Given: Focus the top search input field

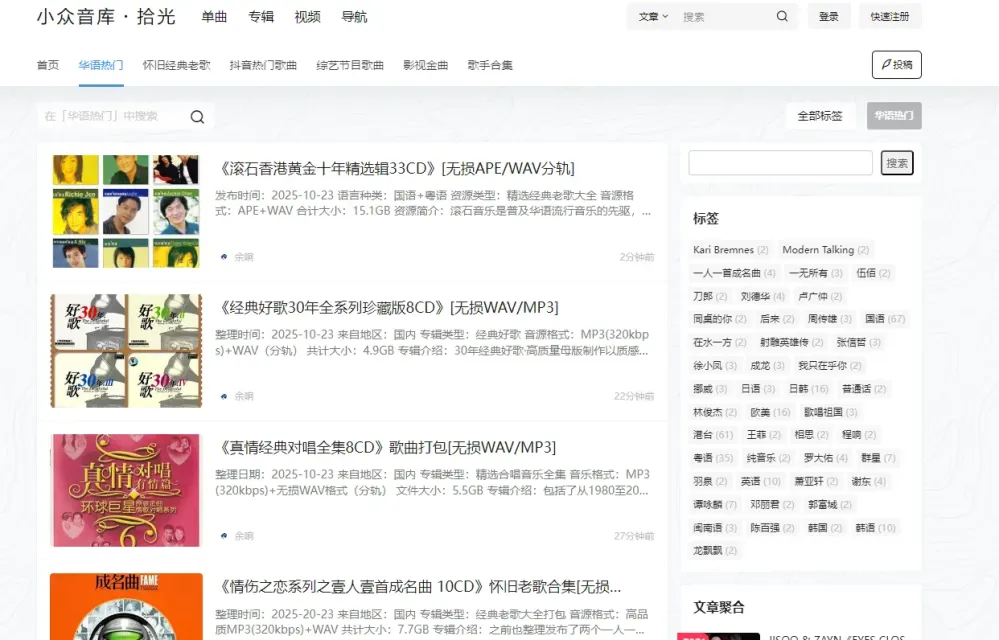Looking at the screenshot, I should tap(725, 17).
